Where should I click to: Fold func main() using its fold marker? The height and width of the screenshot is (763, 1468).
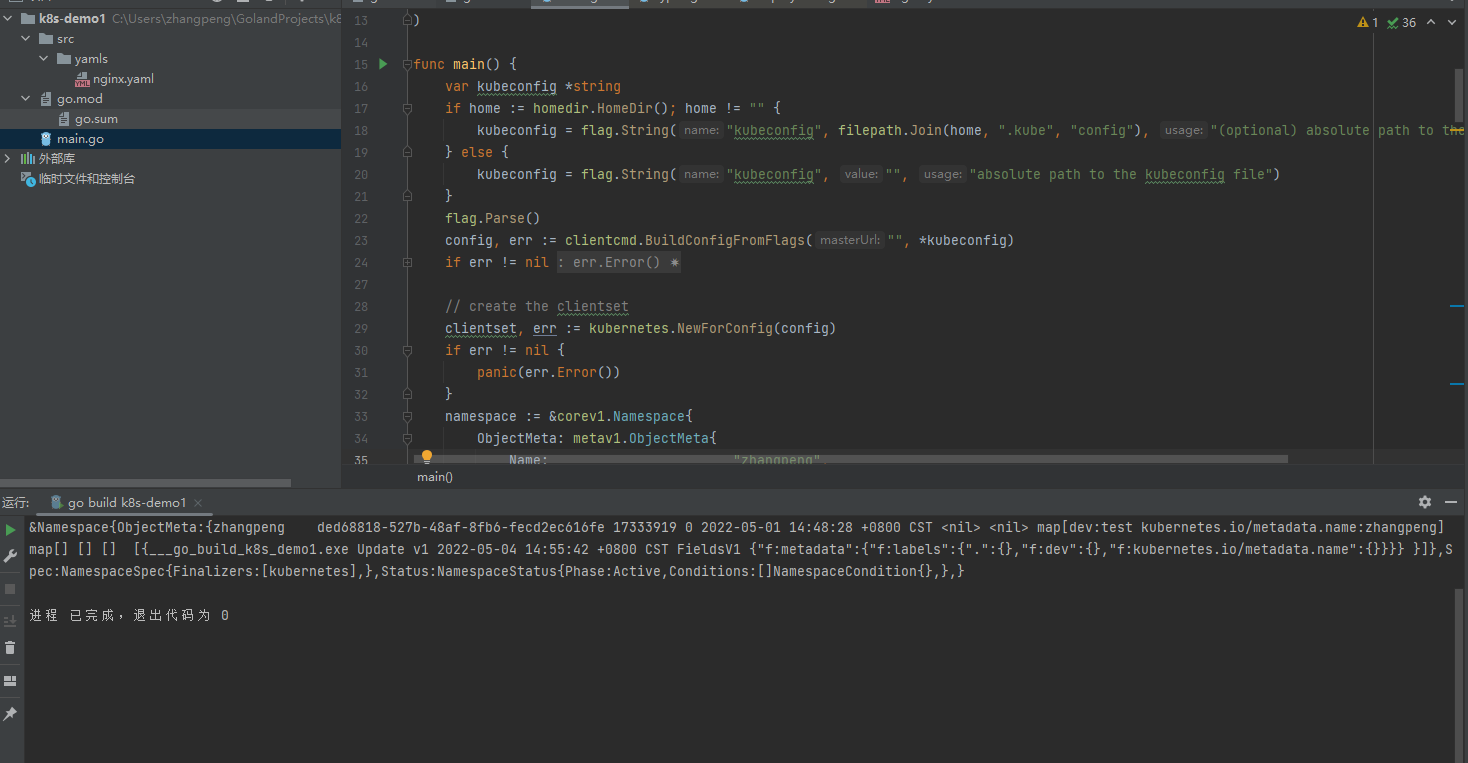407,64
